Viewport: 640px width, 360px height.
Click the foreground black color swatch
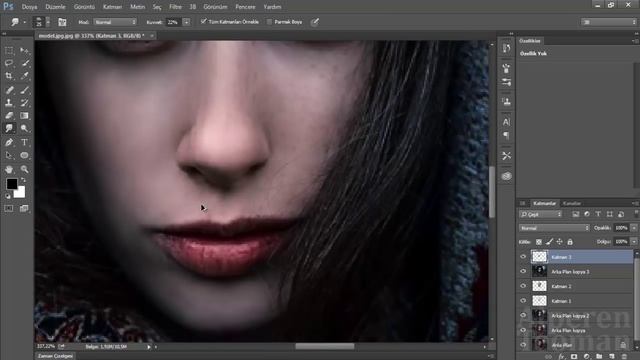pyautogui.click(x=11, y=184)
